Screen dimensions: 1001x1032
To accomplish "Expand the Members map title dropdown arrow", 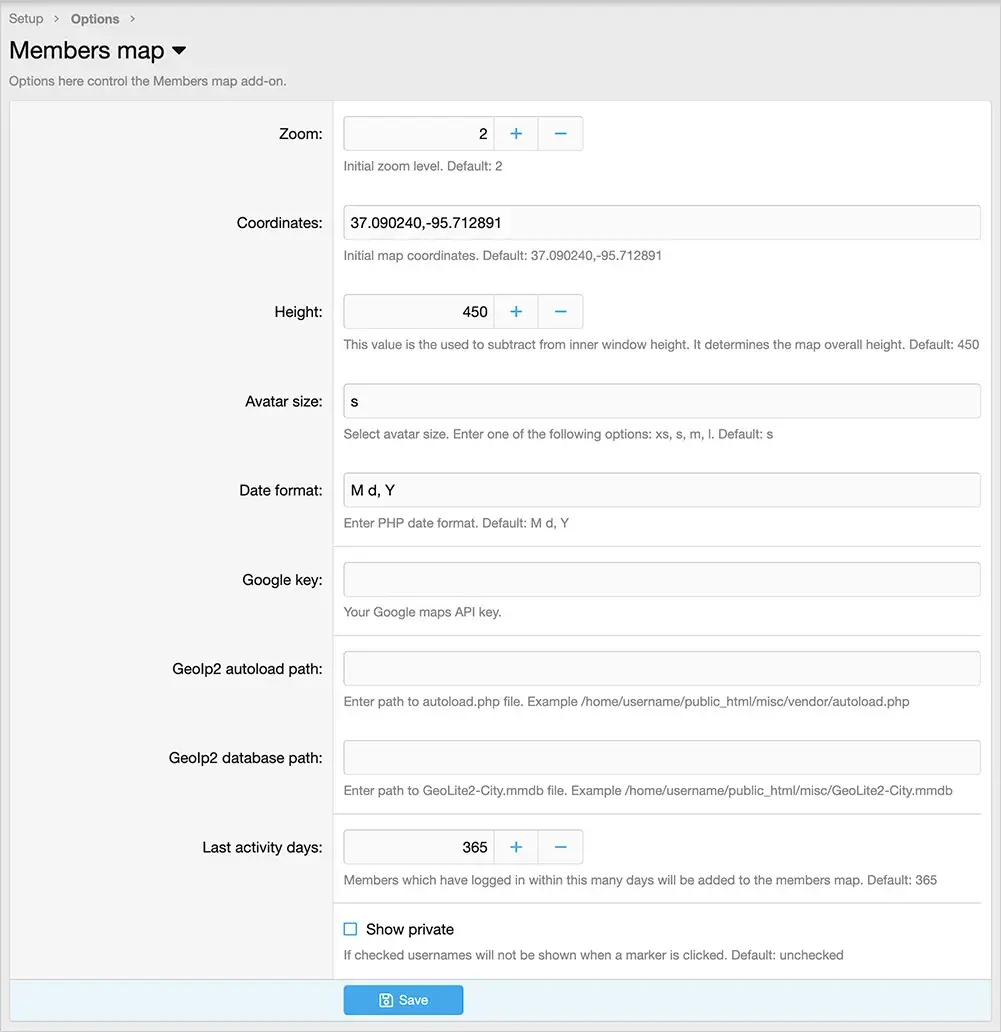I will (x=179, y=51).
